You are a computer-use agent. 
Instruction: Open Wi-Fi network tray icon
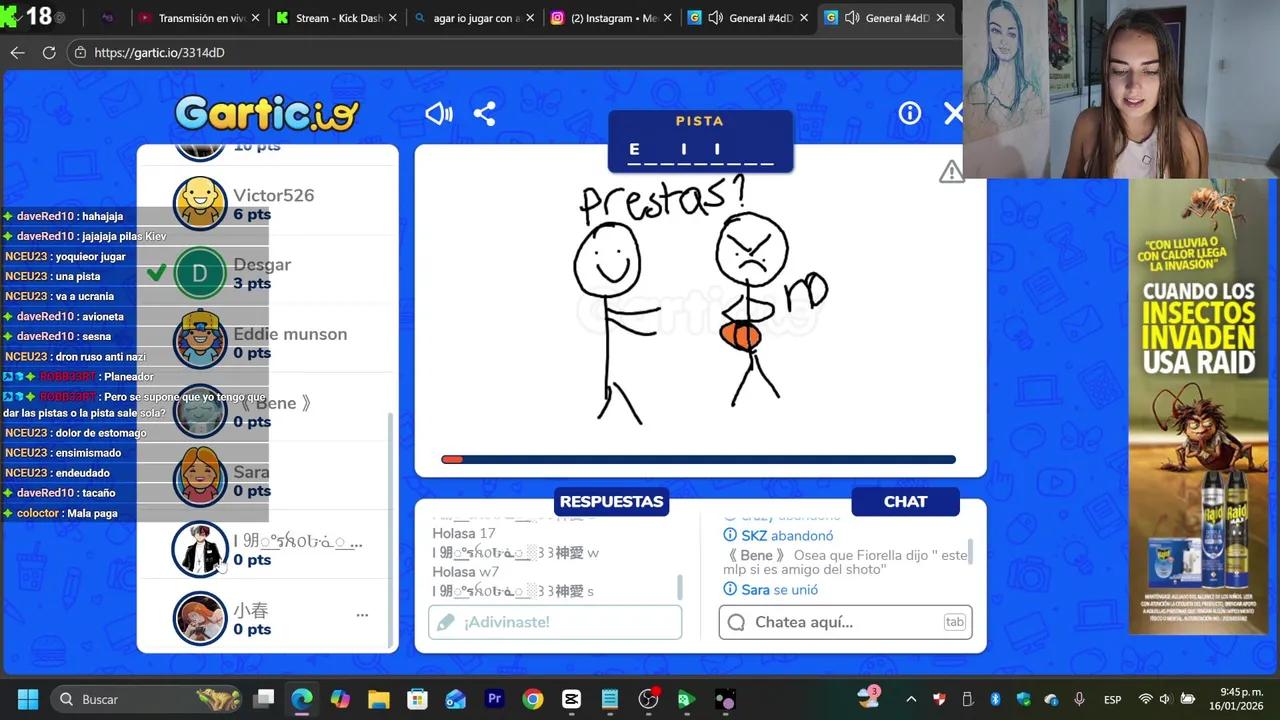pyautogui.click(x=1146, y=699)
